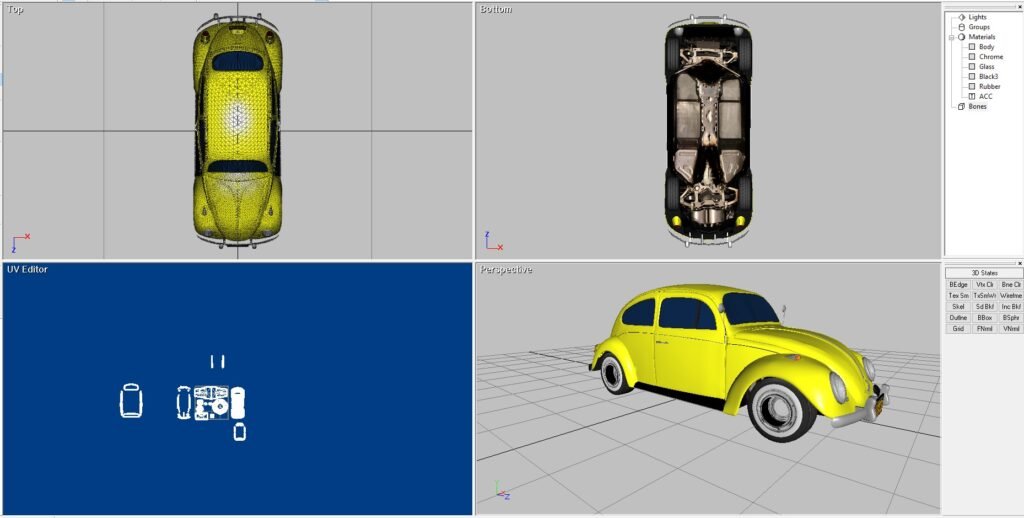The image size is (1024, 518).
Task: Select the ACC material icon
Action: point(972,96)
